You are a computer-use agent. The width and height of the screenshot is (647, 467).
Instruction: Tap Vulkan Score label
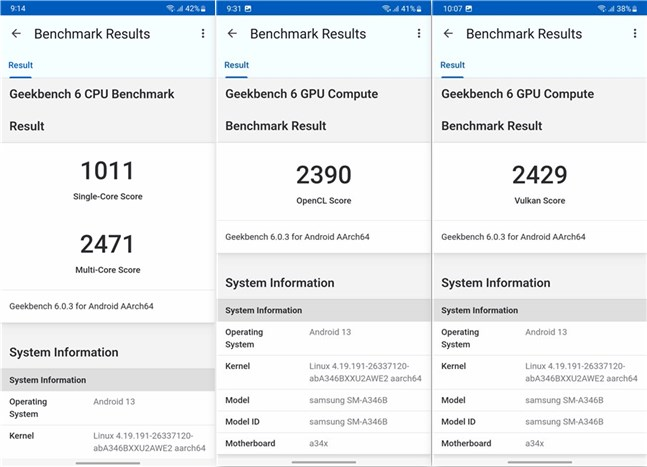pyautogui.click(x=540, y=200)
